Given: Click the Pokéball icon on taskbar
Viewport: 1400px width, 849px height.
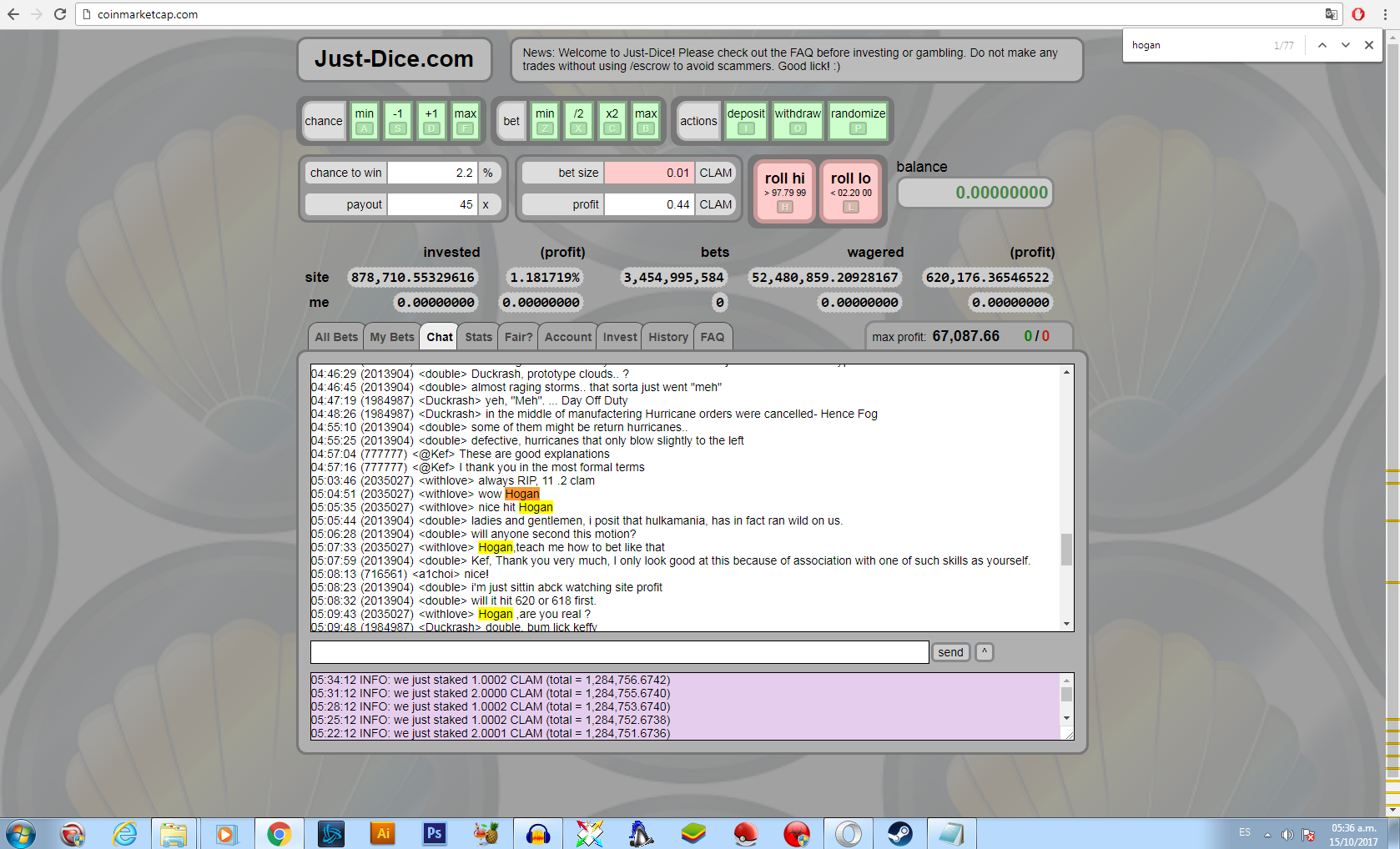Looking at the screenshot, I should click(745, 834).
